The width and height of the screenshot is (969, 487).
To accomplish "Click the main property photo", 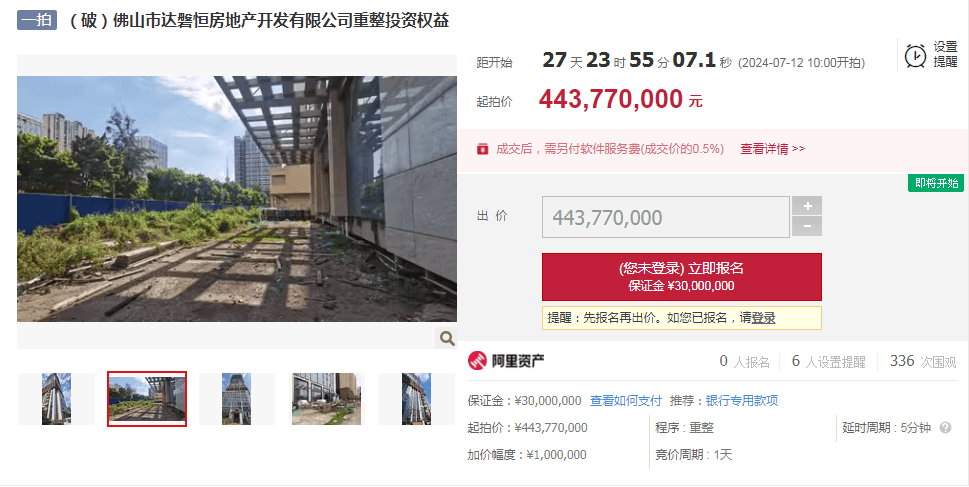I will click(x=237, y=199).
